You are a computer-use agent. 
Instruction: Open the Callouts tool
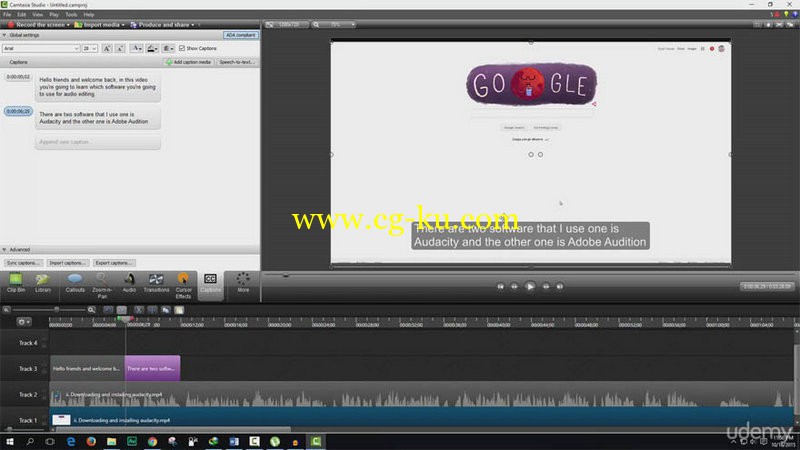pos(75,283)
